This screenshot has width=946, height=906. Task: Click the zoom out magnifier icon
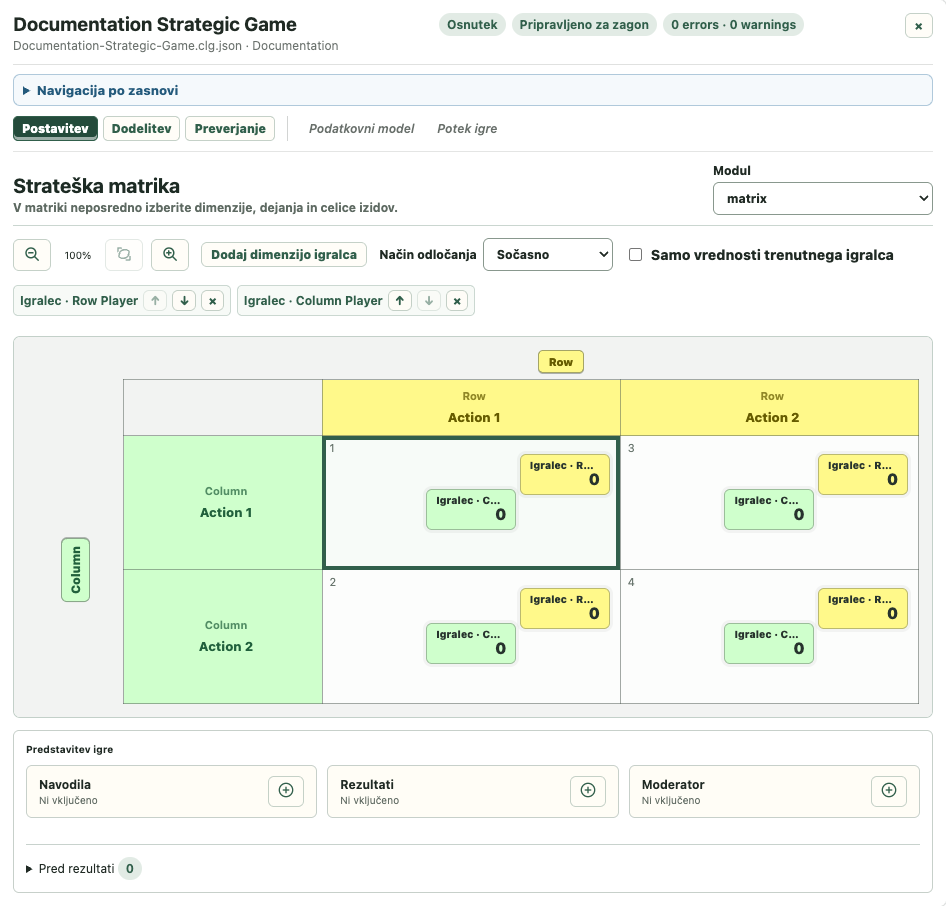click(32, 255)
